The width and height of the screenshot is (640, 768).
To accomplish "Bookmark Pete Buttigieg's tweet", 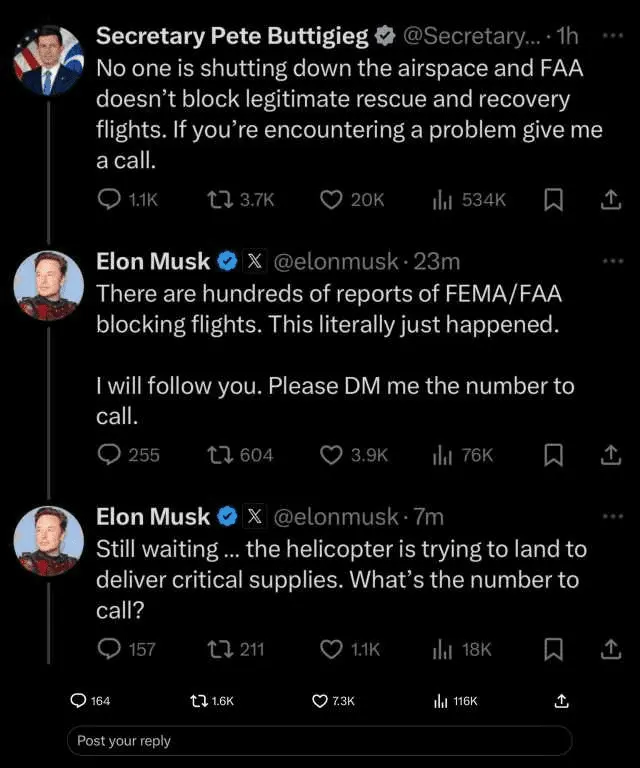I will pos(552,200).
